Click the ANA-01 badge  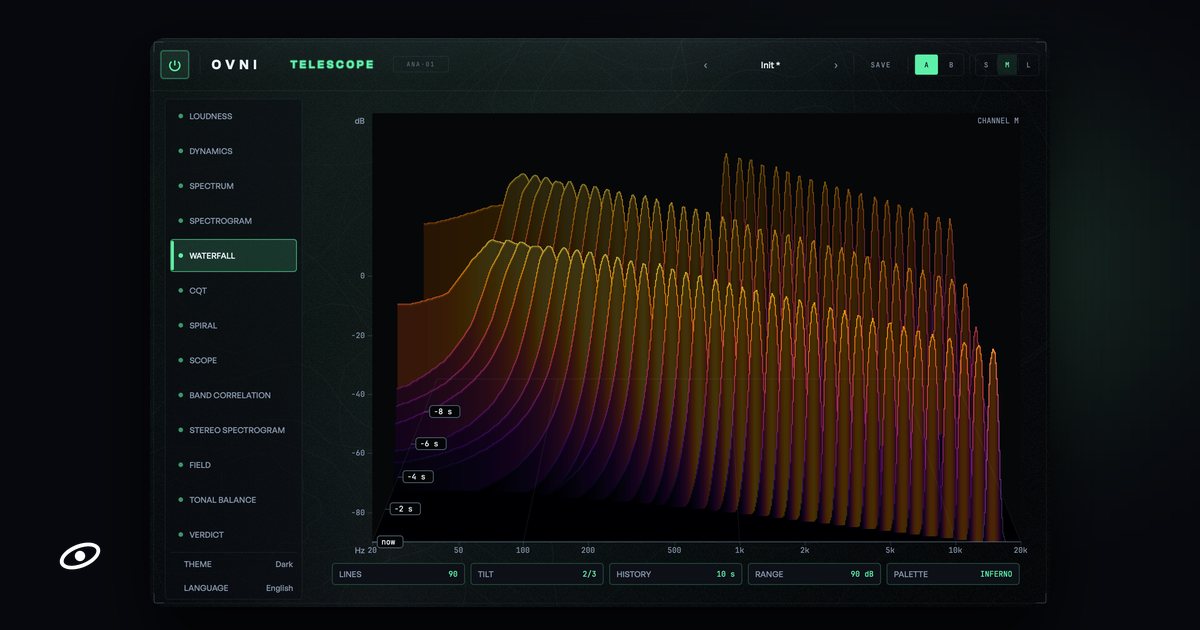[420, 65]
